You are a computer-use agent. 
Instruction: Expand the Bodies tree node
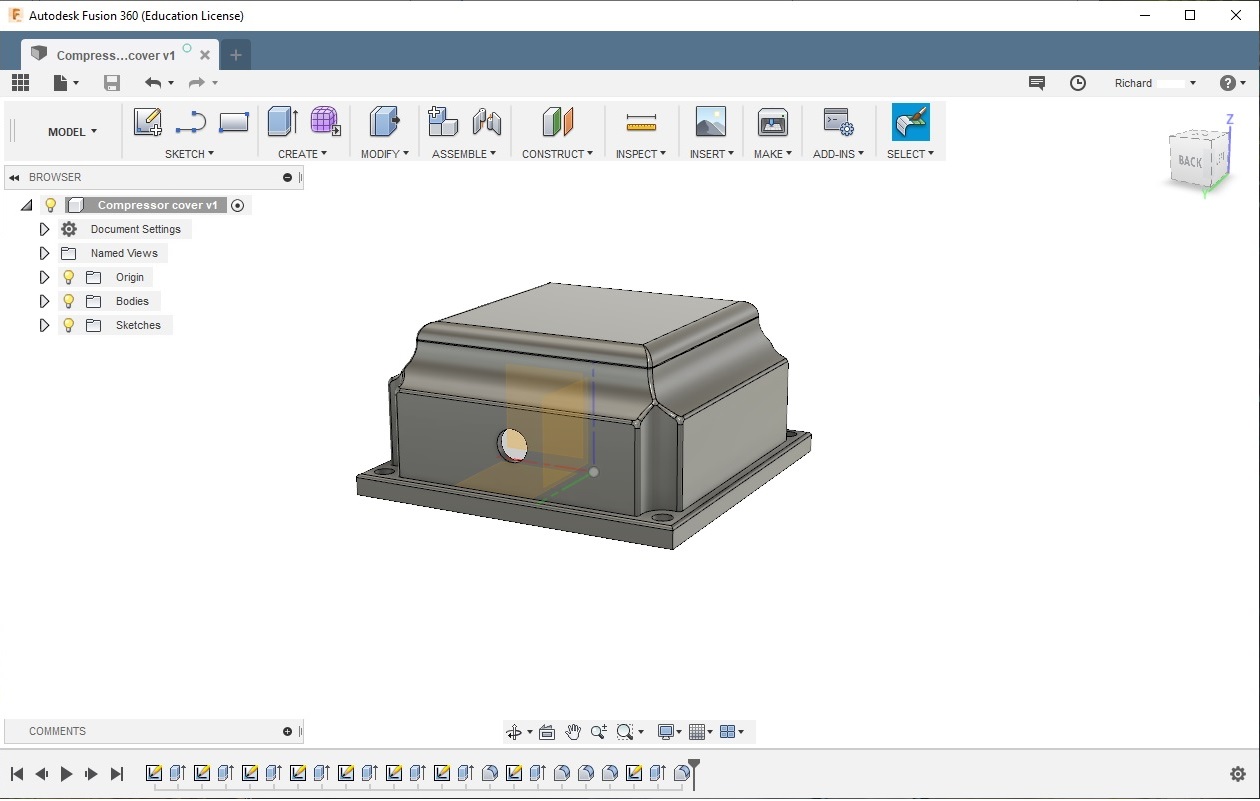click(44, 301)
